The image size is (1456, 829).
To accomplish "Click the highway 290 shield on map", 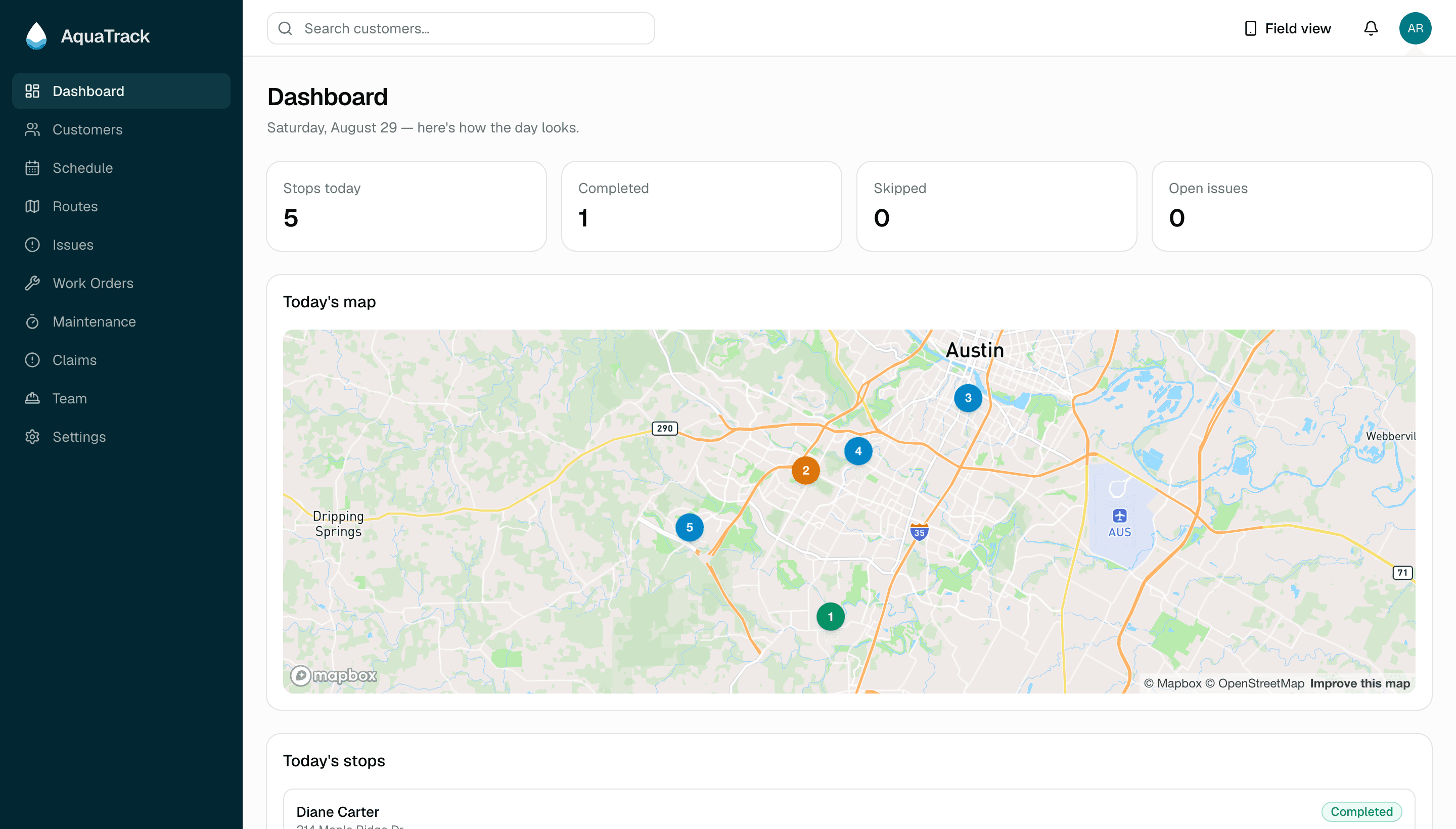I will [664, 428].
